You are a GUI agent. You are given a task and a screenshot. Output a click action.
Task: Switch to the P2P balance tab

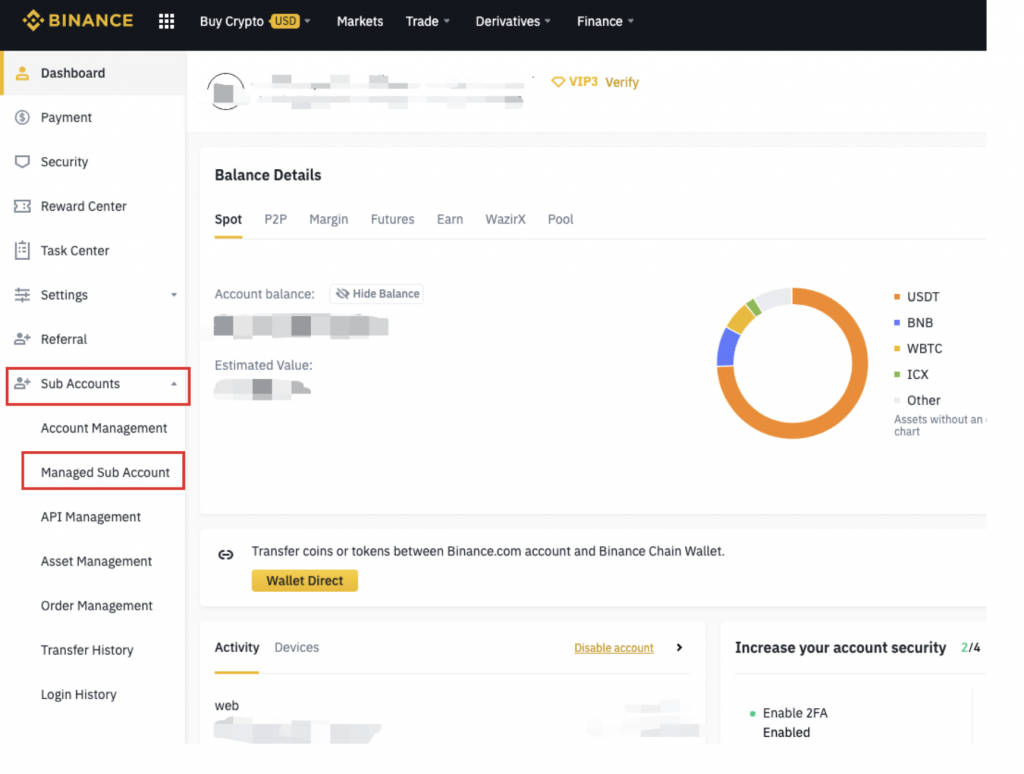coord(276,219)
